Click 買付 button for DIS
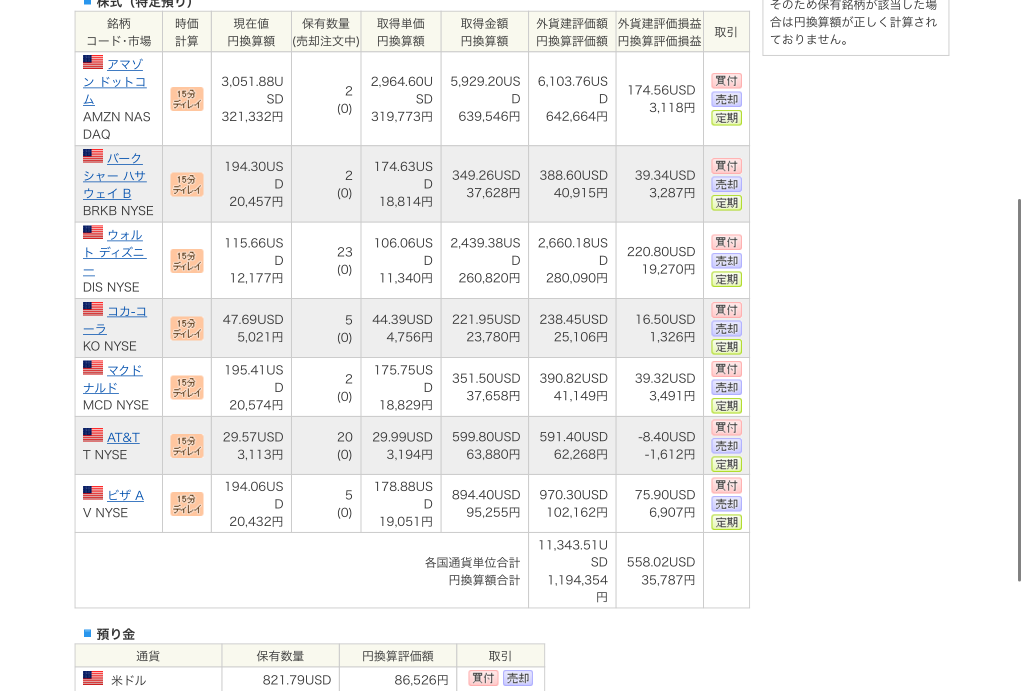Image resolution: width=1024 pixels, height=691 pixels. tap(726, 242)
